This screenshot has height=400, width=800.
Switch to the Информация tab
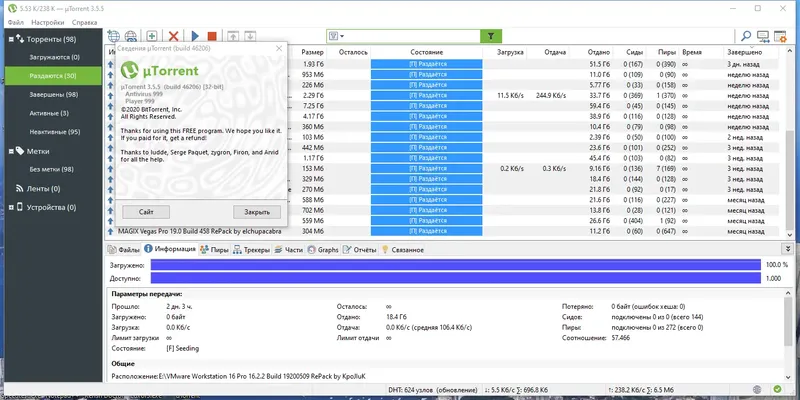[170, 249]
